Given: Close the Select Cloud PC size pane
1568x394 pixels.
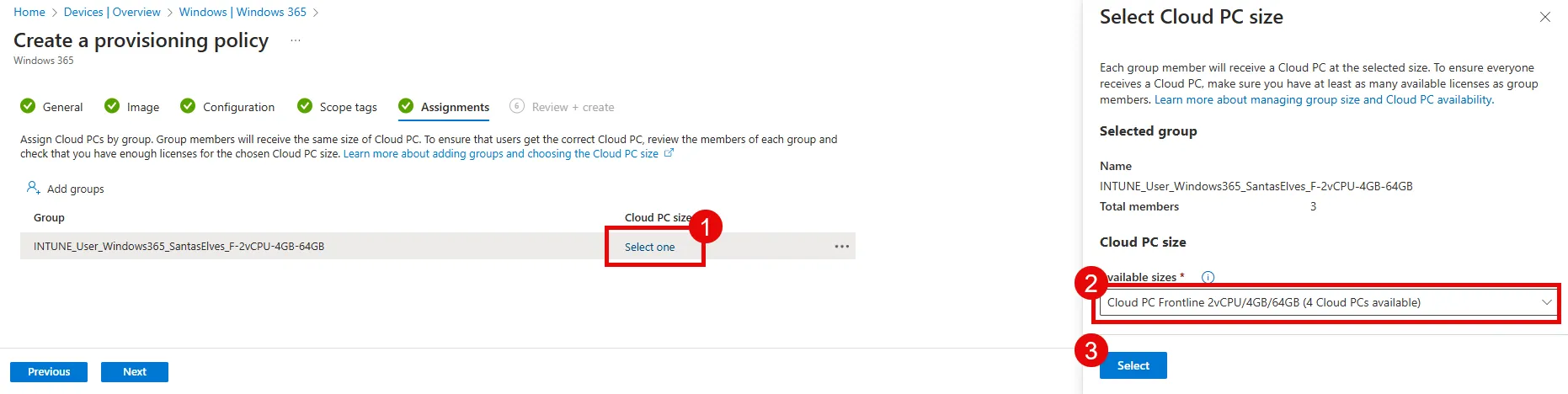Looking at the screenshot, I should [x=1544, y=17].
